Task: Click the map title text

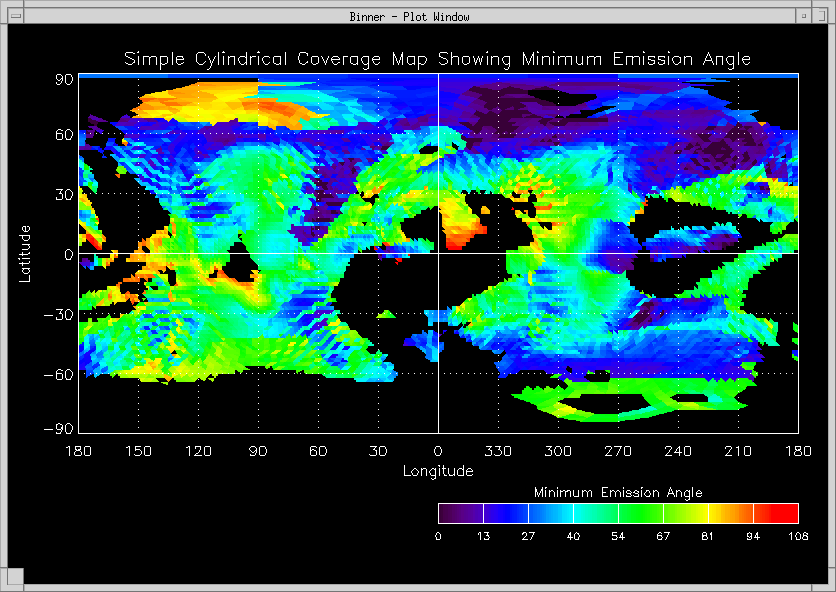Action: tap(437, 59)
